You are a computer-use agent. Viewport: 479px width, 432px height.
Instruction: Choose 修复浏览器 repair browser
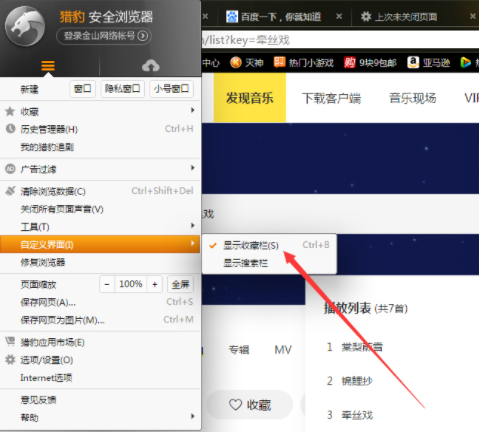coord(100,262)
